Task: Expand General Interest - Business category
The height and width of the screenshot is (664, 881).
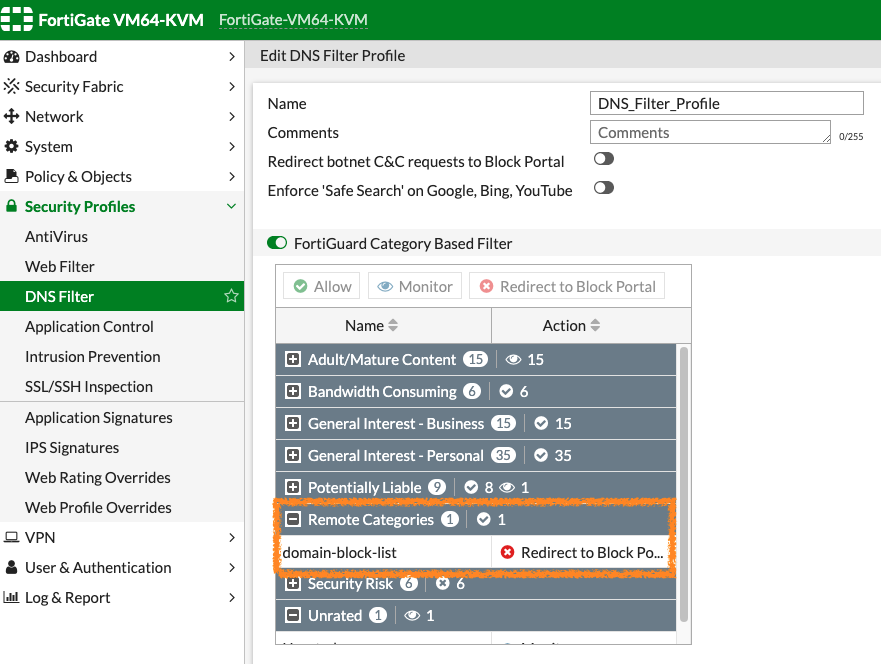Action: click(293, 424)
